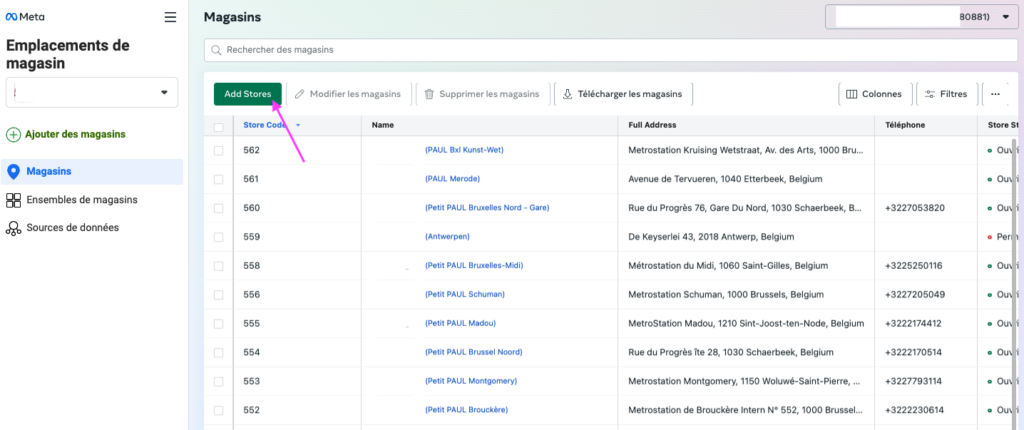Sort by the Store Code column arrow
1024x430 pixels.
click(298, 125)
